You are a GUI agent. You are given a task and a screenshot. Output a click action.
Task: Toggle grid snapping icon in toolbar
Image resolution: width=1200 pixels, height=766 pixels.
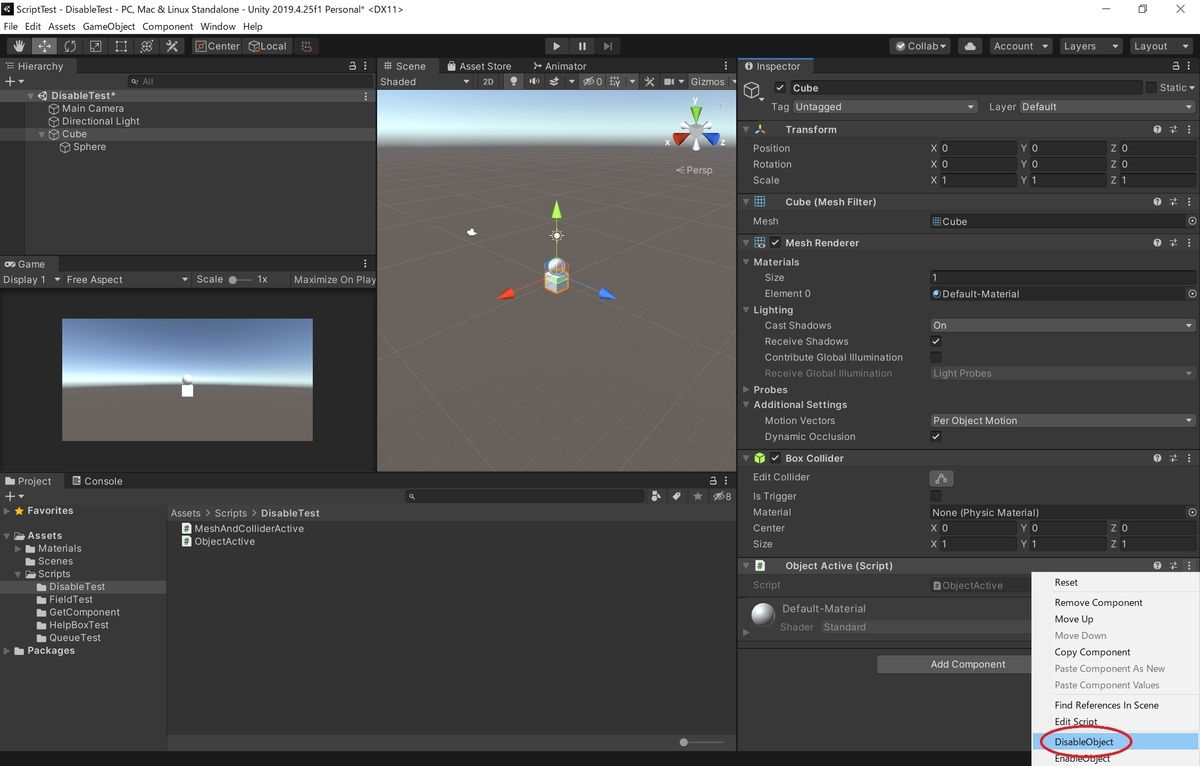(307, 46)
